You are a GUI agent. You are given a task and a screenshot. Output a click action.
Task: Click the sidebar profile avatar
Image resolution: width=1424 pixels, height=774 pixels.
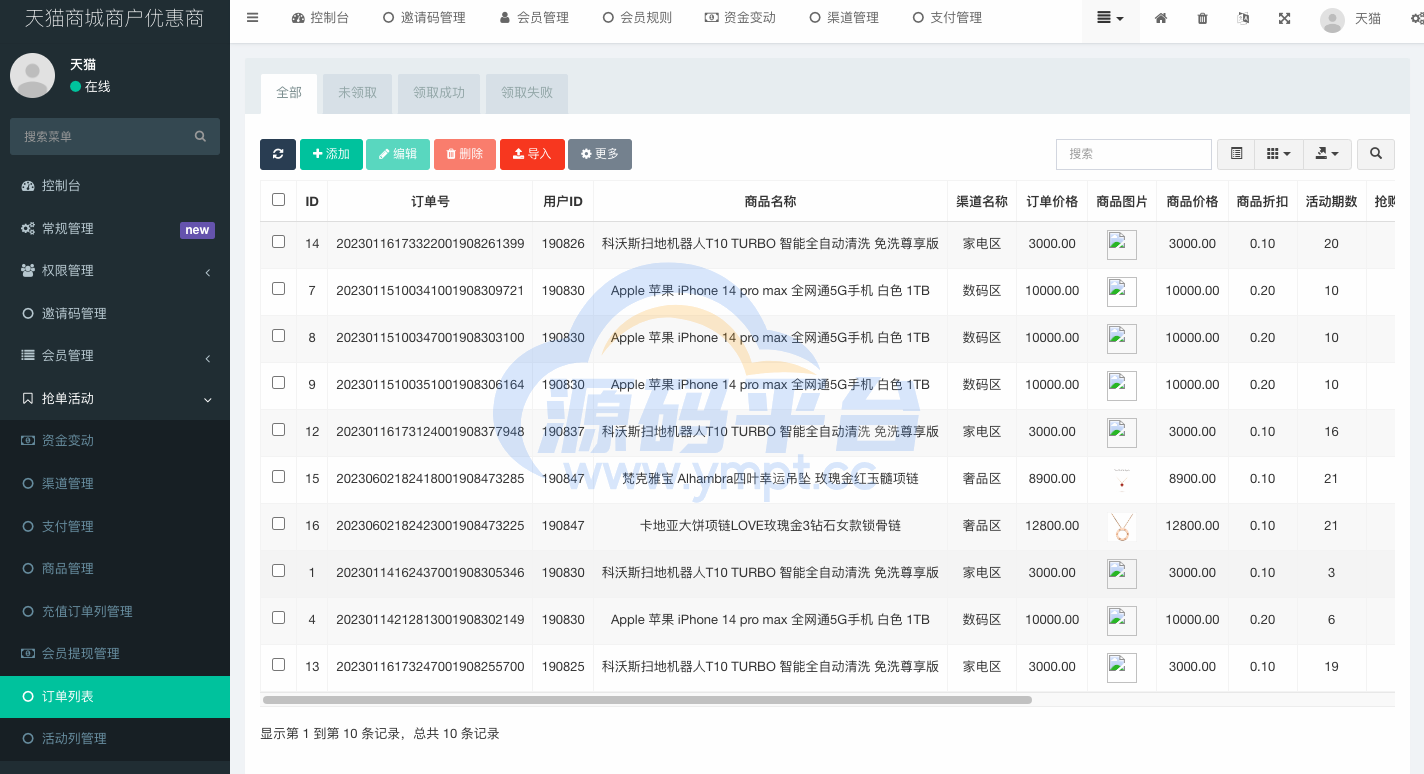(32, 75)
